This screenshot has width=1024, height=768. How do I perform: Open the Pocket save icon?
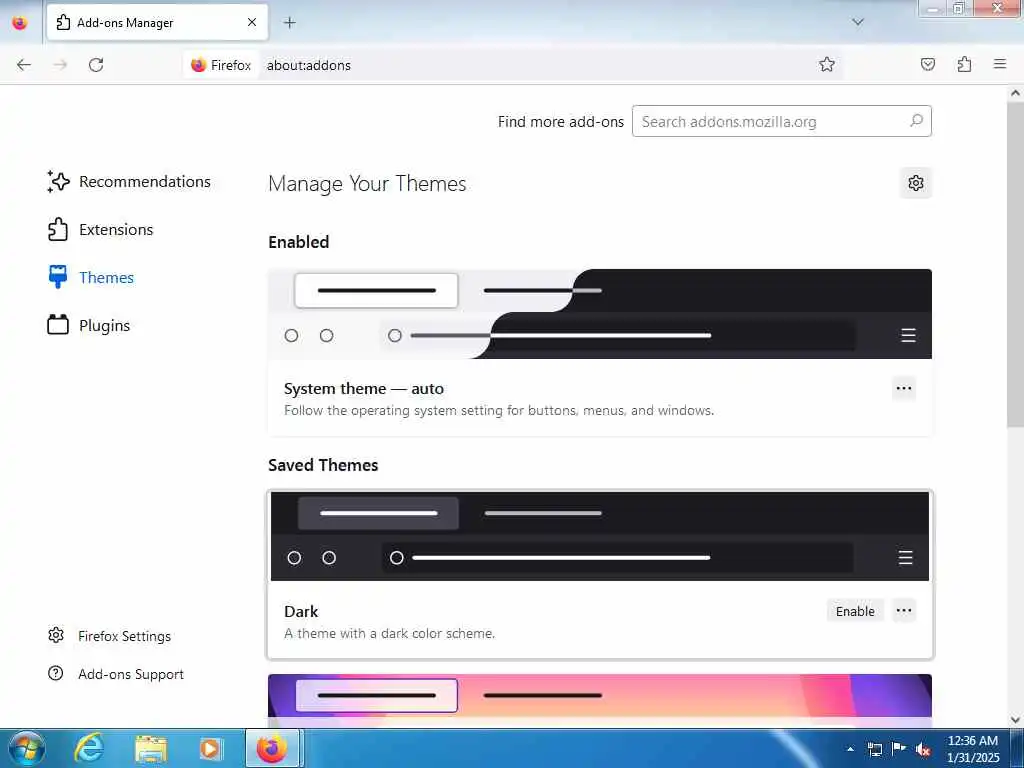[x=928, y=64]
